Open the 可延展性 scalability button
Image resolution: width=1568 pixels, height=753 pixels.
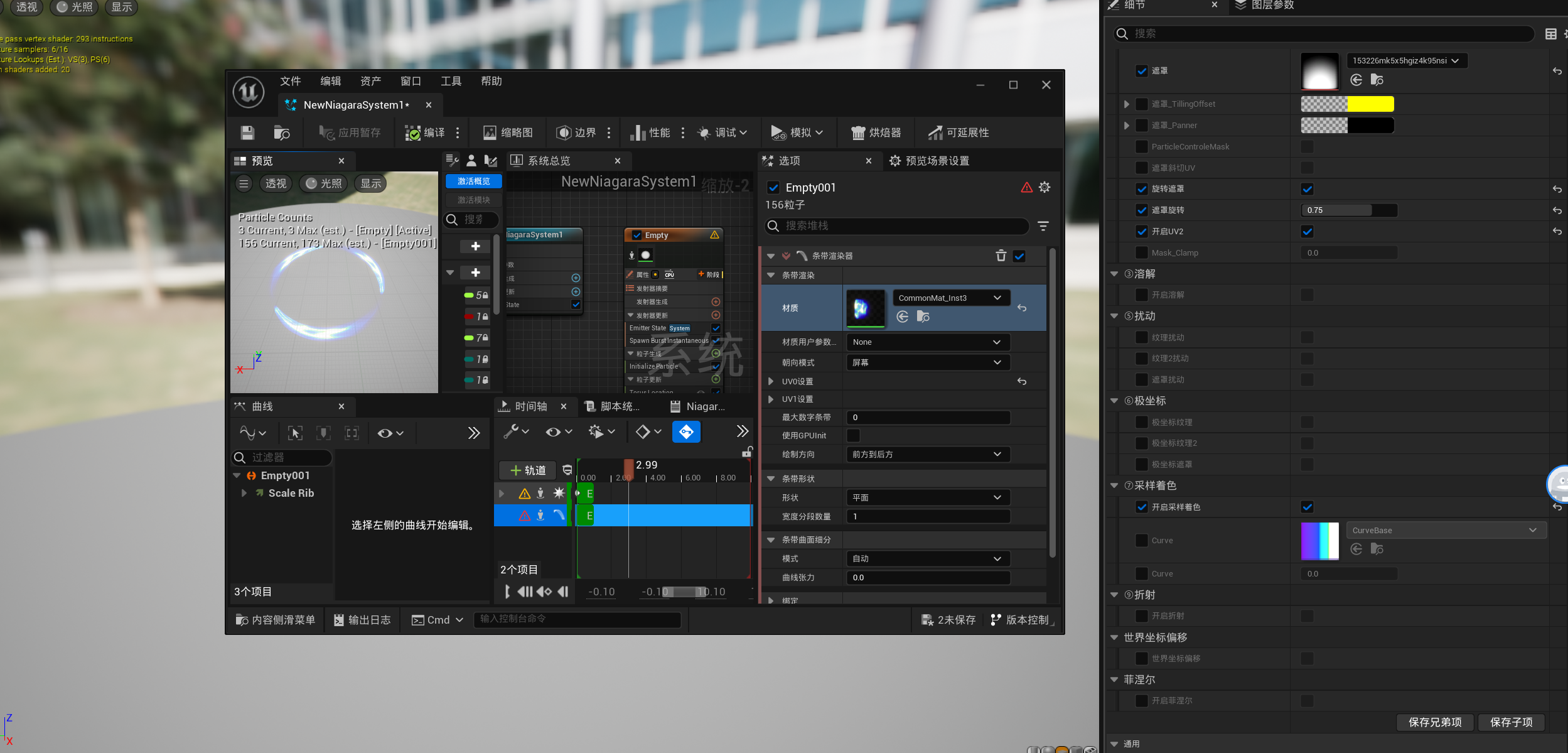point(959,133)
